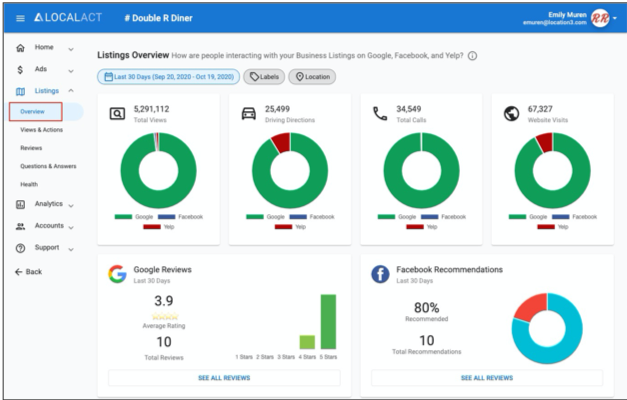The height and width of the screenshot is (400, 627).
Task: Open the Last 30 Days date range filter
Action: point(168,77)
